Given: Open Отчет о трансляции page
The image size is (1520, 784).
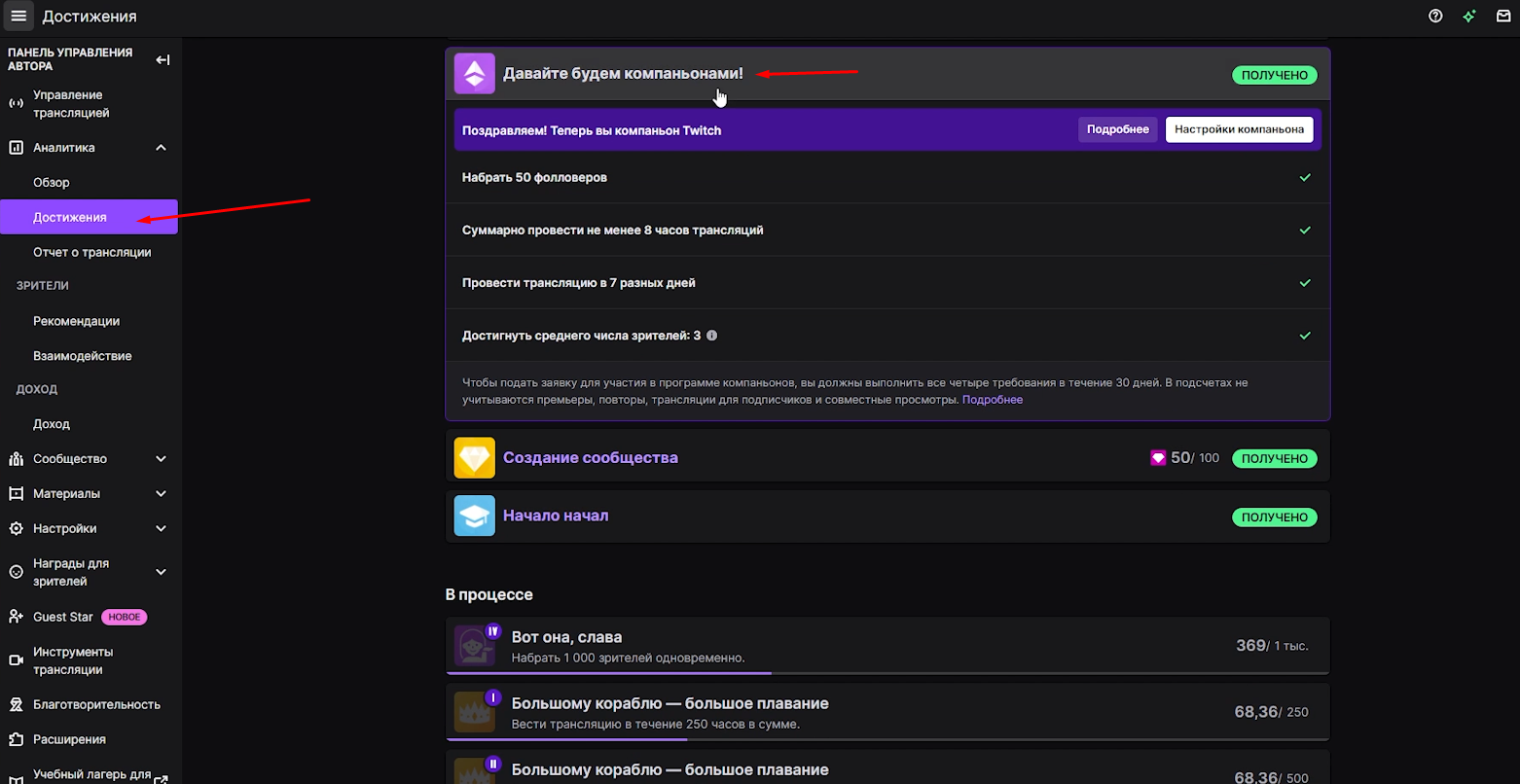Looking at the screenshot, I should (x=92, y=252).
